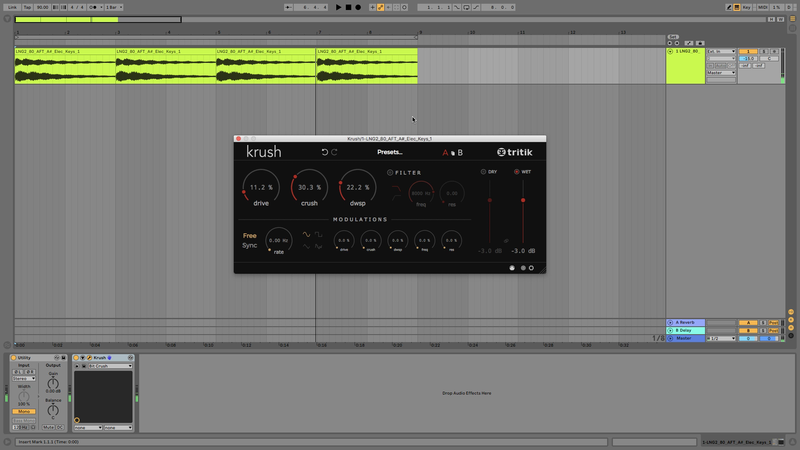The image size is (800, 450).
Task: Click the Tap tempo button
Action: (28, 7)
